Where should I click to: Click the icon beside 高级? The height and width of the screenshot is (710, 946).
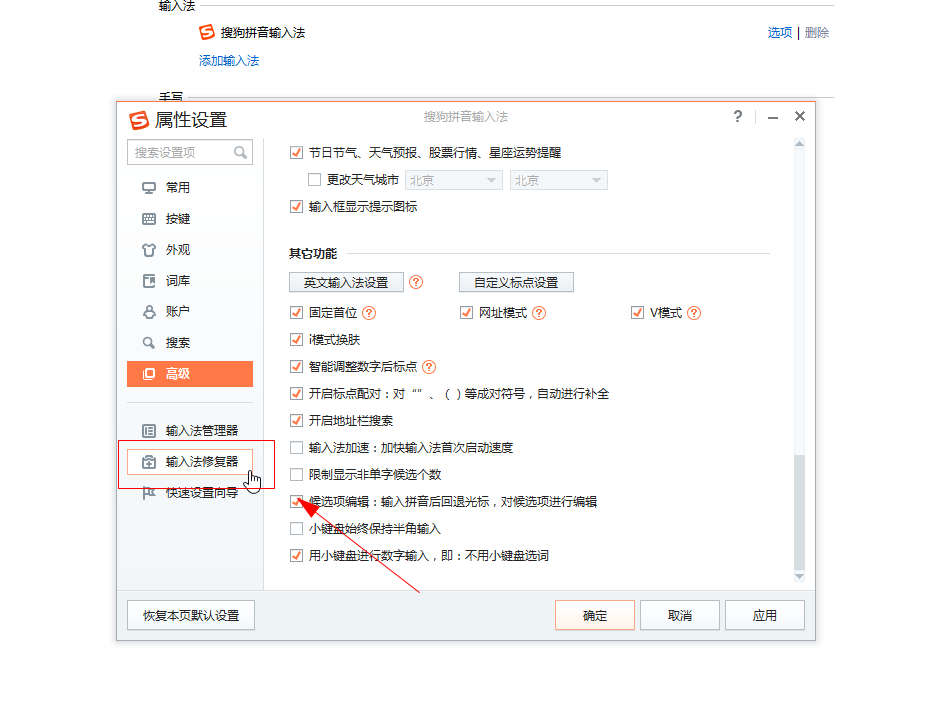(x=149, y=374)
